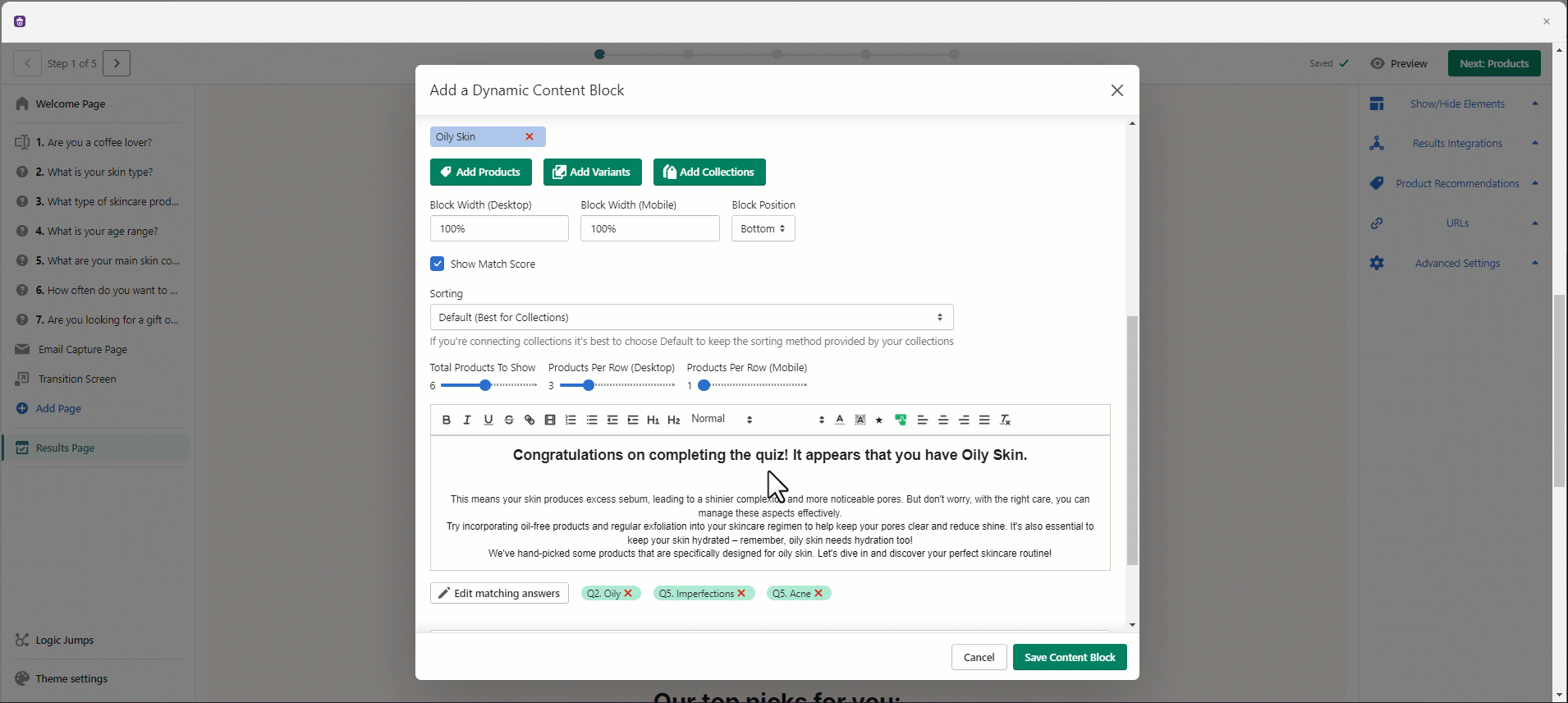Click the Products Per Row Mobile slider handle
The image size is (1568, 703).
704,385
